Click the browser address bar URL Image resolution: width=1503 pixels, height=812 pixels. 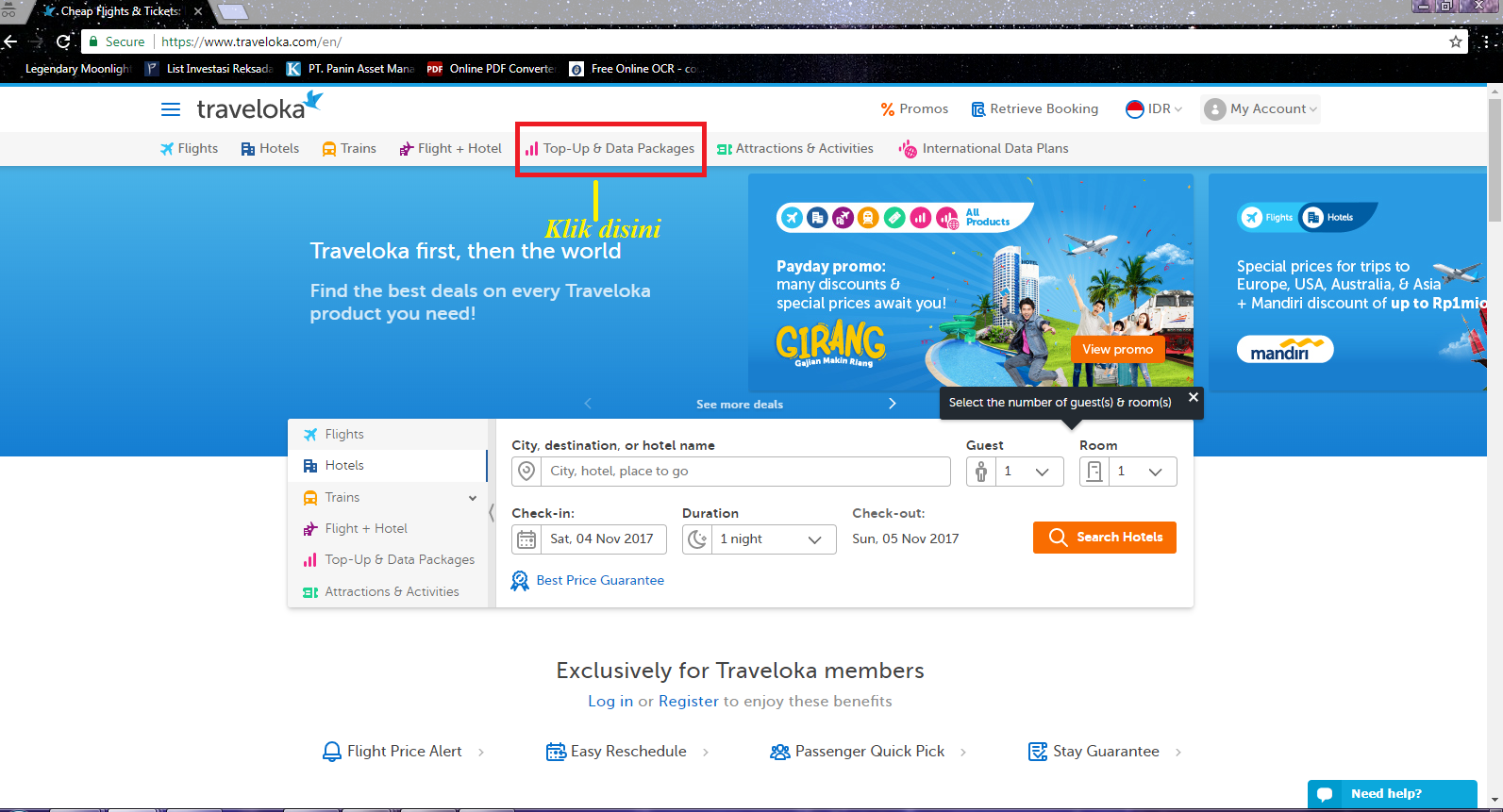[x=252, y=41]
